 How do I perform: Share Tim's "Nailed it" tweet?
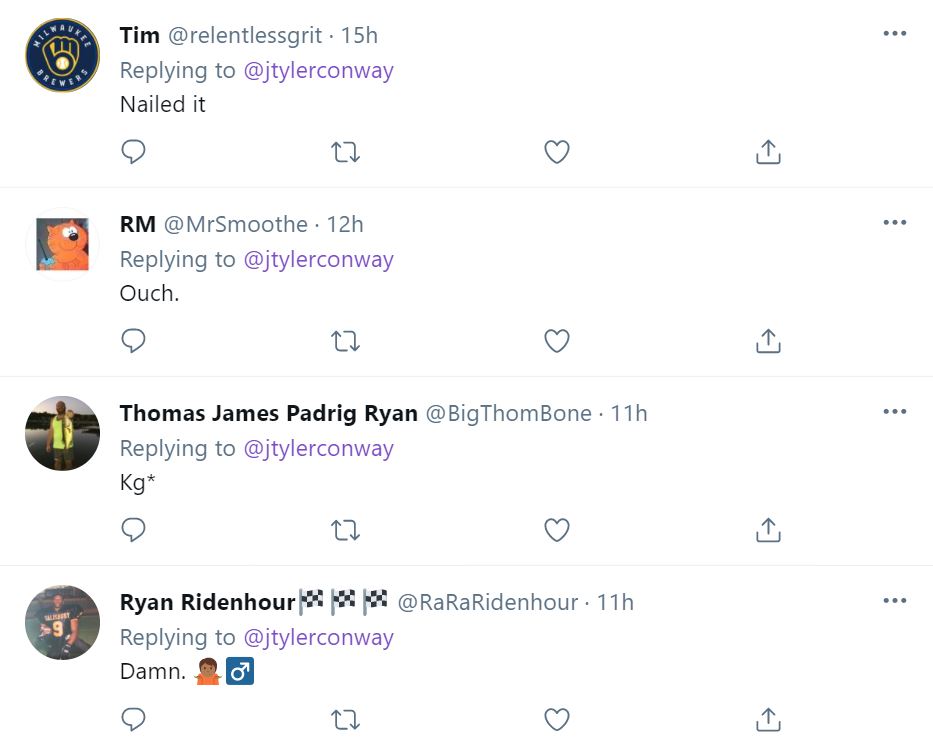pyautogui.click(x=768, y=152)
